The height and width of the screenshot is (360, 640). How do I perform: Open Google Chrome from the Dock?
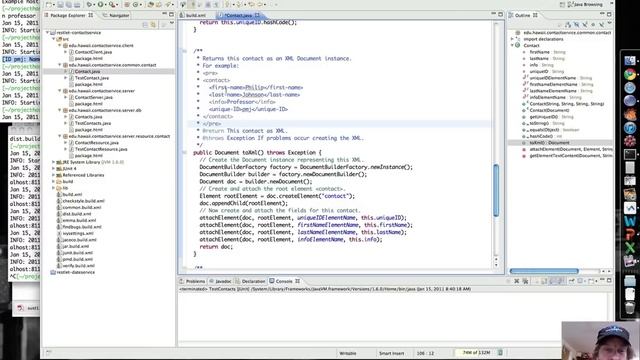[630, 74]
